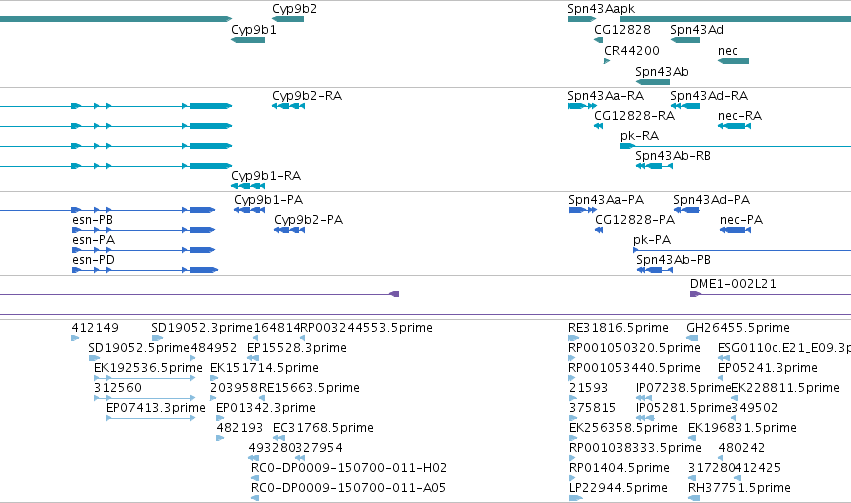The width and height of the screenshot is (851, 503).
Task: Click the RC0-DP0009-150700-011-H02 label
Action: click(x=349, y=468)
